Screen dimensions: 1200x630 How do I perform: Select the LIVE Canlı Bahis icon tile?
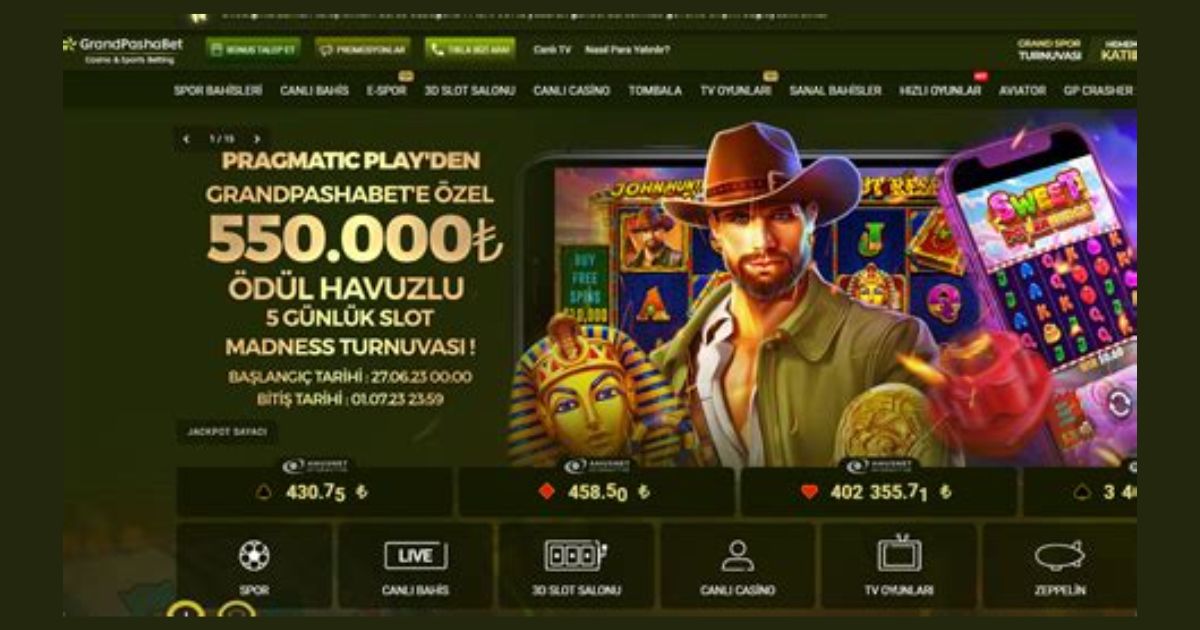[x=415, y=566]
